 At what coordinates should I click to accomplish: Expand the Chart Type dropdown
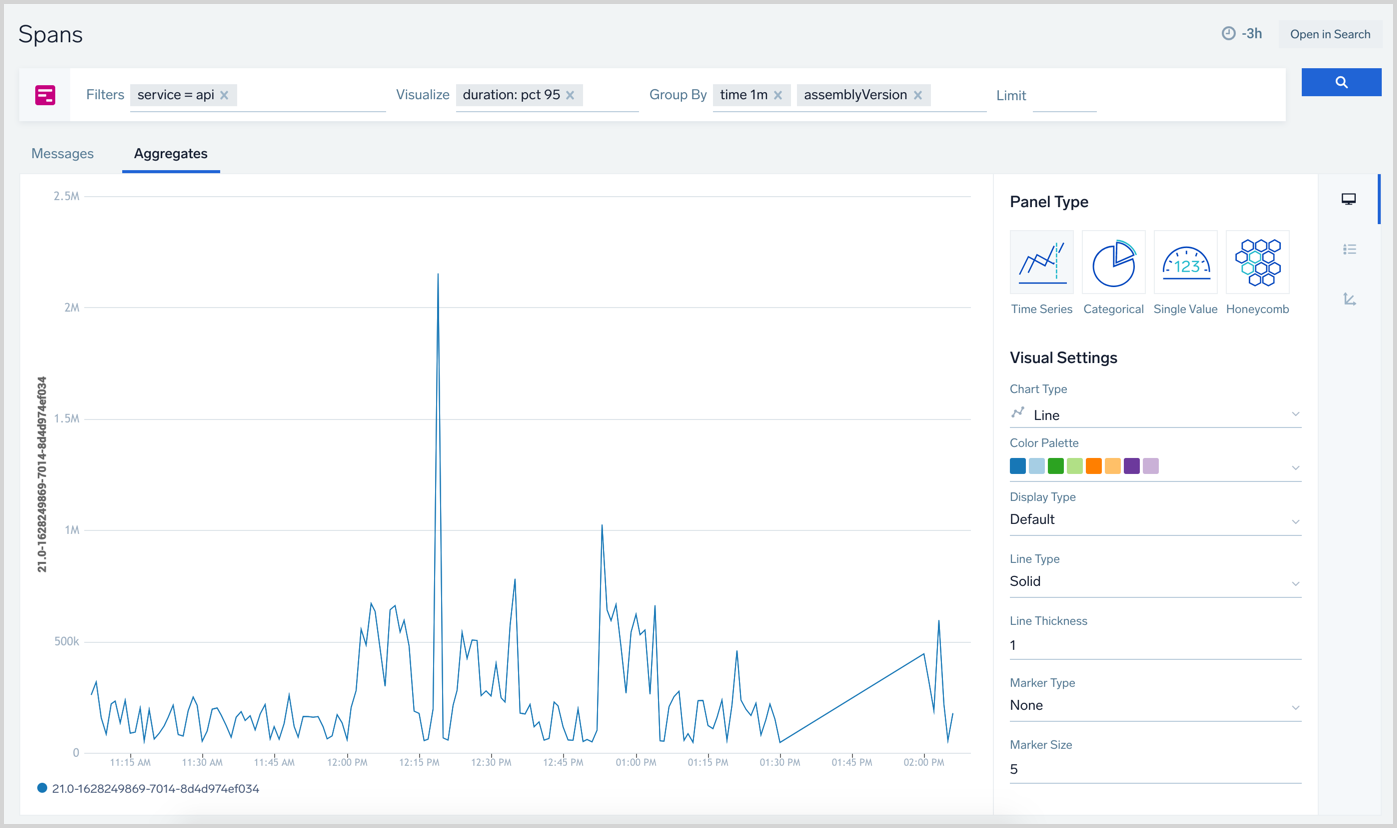(1155, 415)
